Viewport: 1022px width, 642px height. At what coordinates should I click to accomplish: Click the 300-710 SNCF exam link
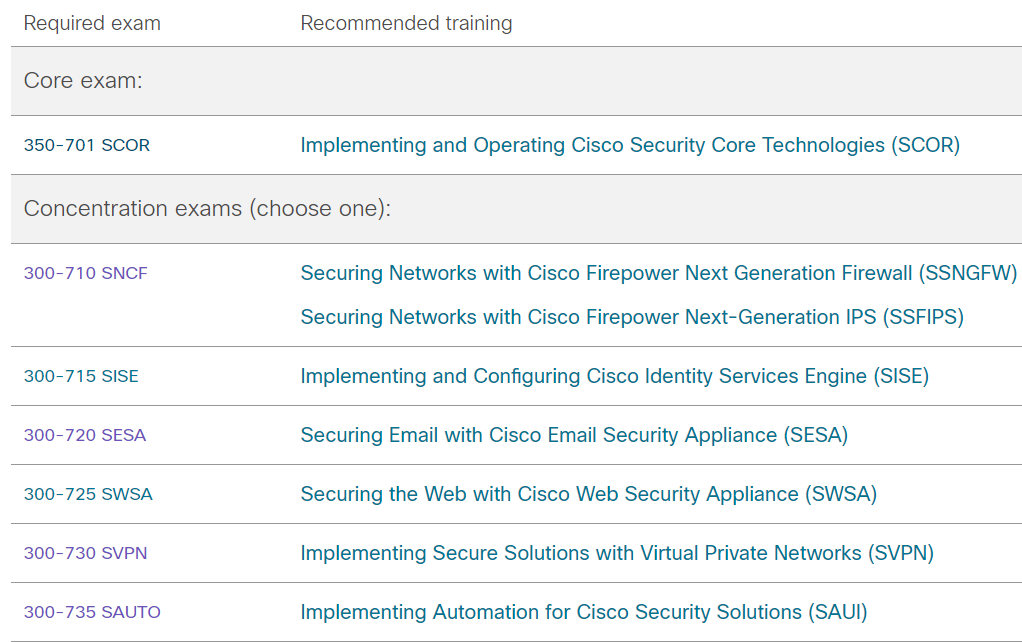point(85,274)
